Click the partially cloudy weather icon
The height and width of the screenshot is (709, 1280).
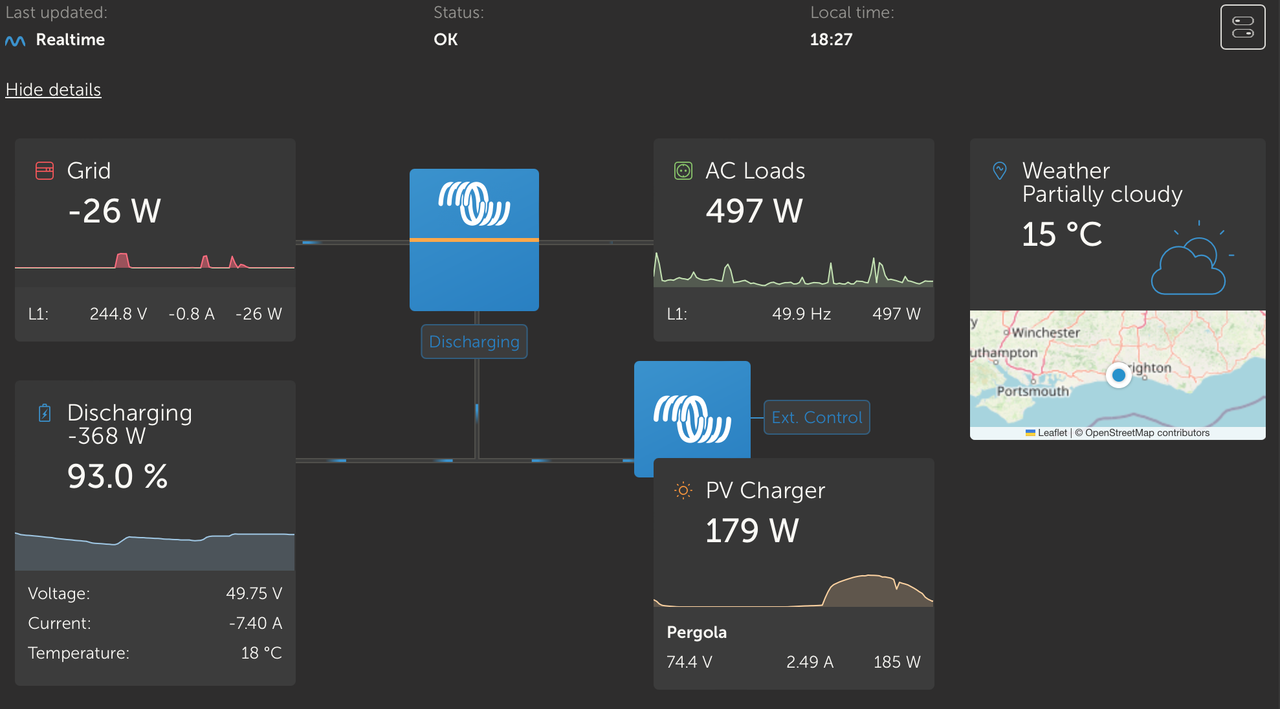1192,258
